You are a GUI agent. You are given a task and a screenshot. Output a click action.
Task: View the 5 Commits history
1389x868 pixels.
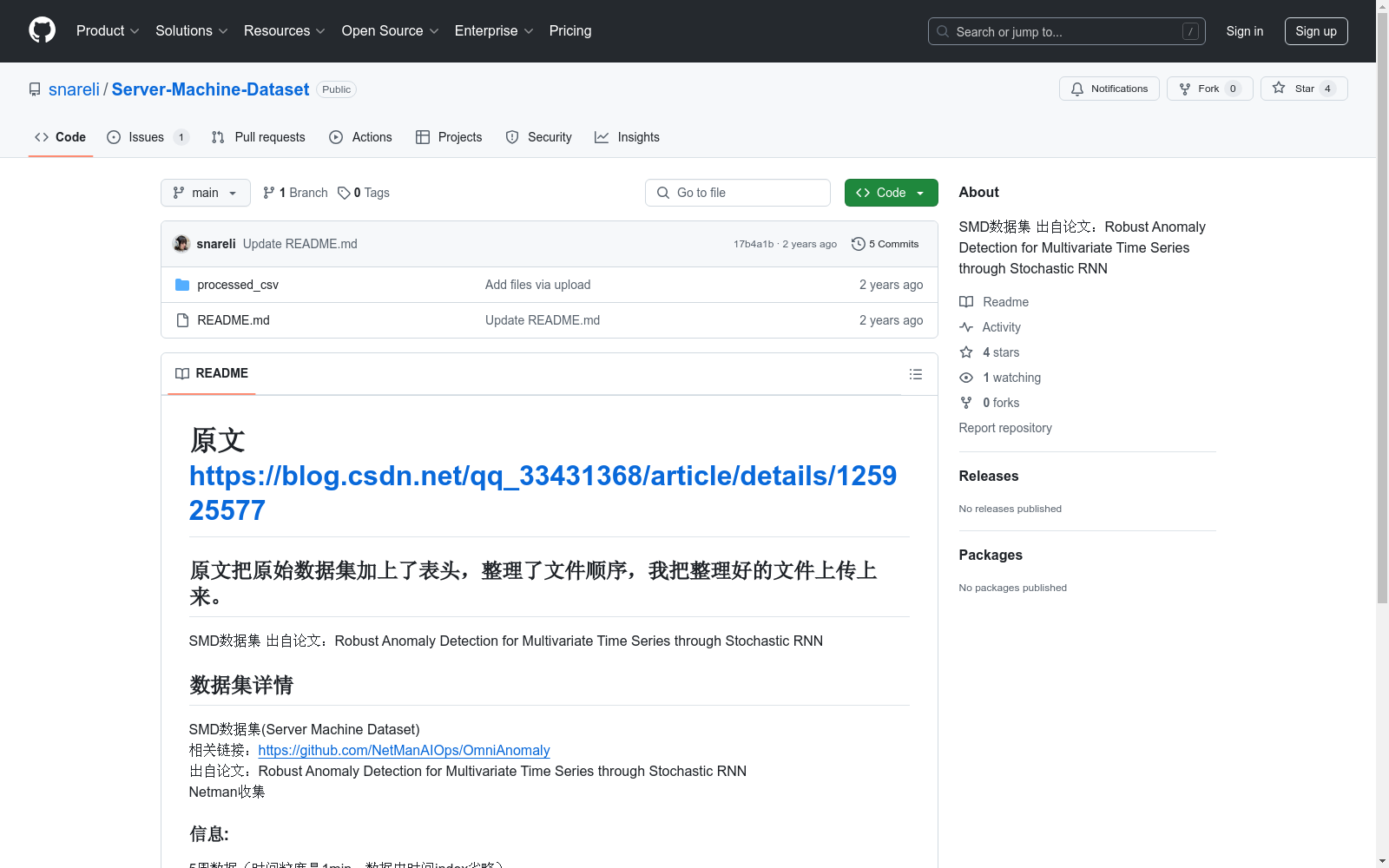885,244
